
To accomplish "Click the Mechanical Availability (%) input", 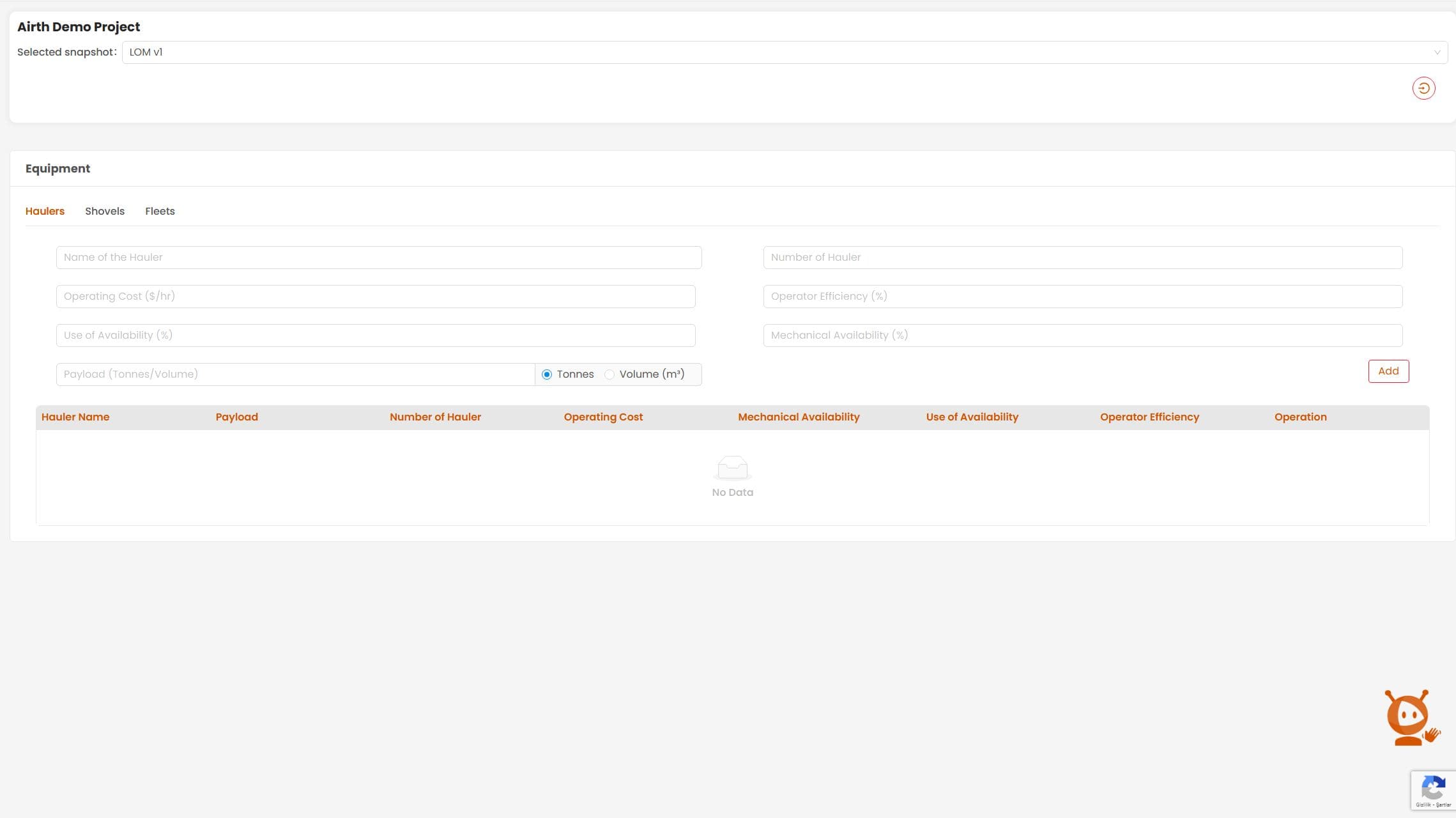I will [x=1082, y=336].
